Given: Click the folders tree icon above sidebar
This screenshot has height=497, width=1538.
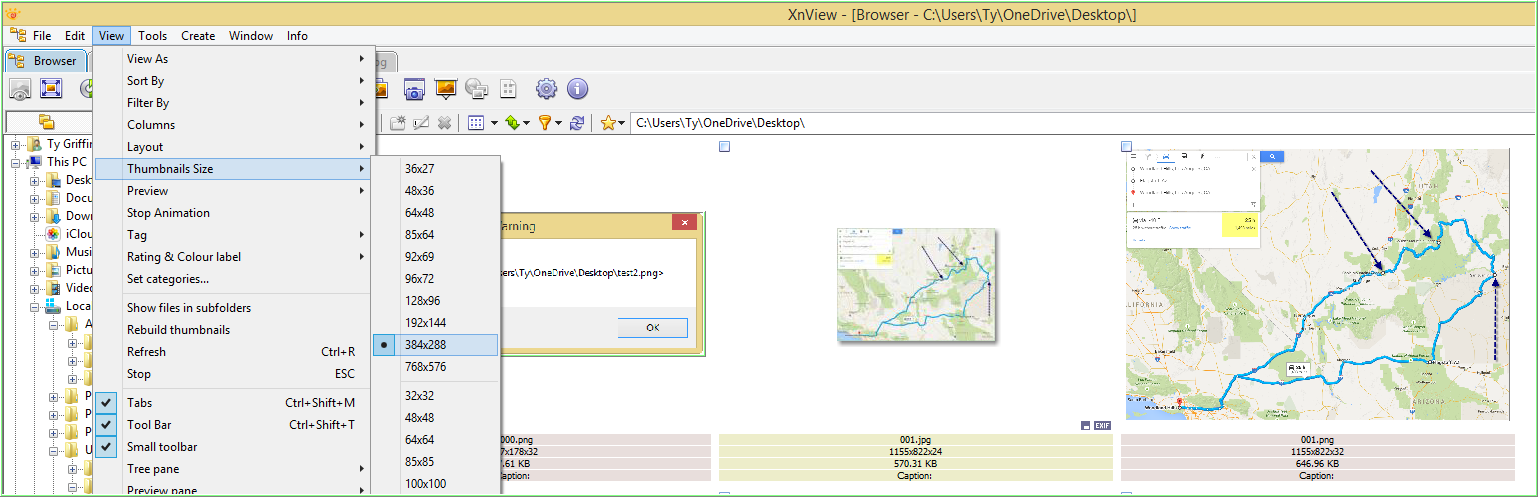Looking at the screenshot, I should tap(46, 122).
